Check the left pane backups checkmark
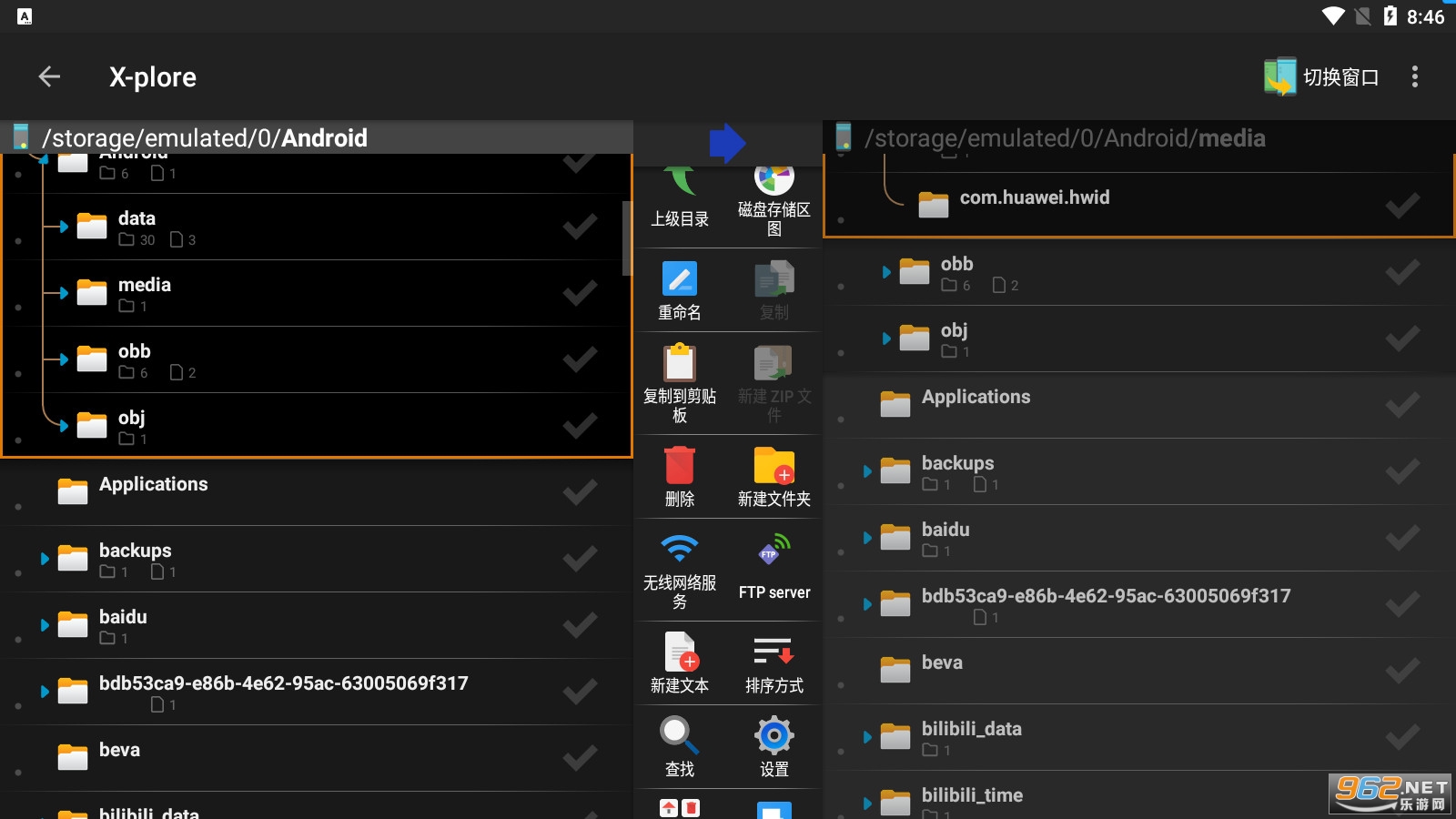This screenshot has width=1456, height=819. [x=580, y=559]
